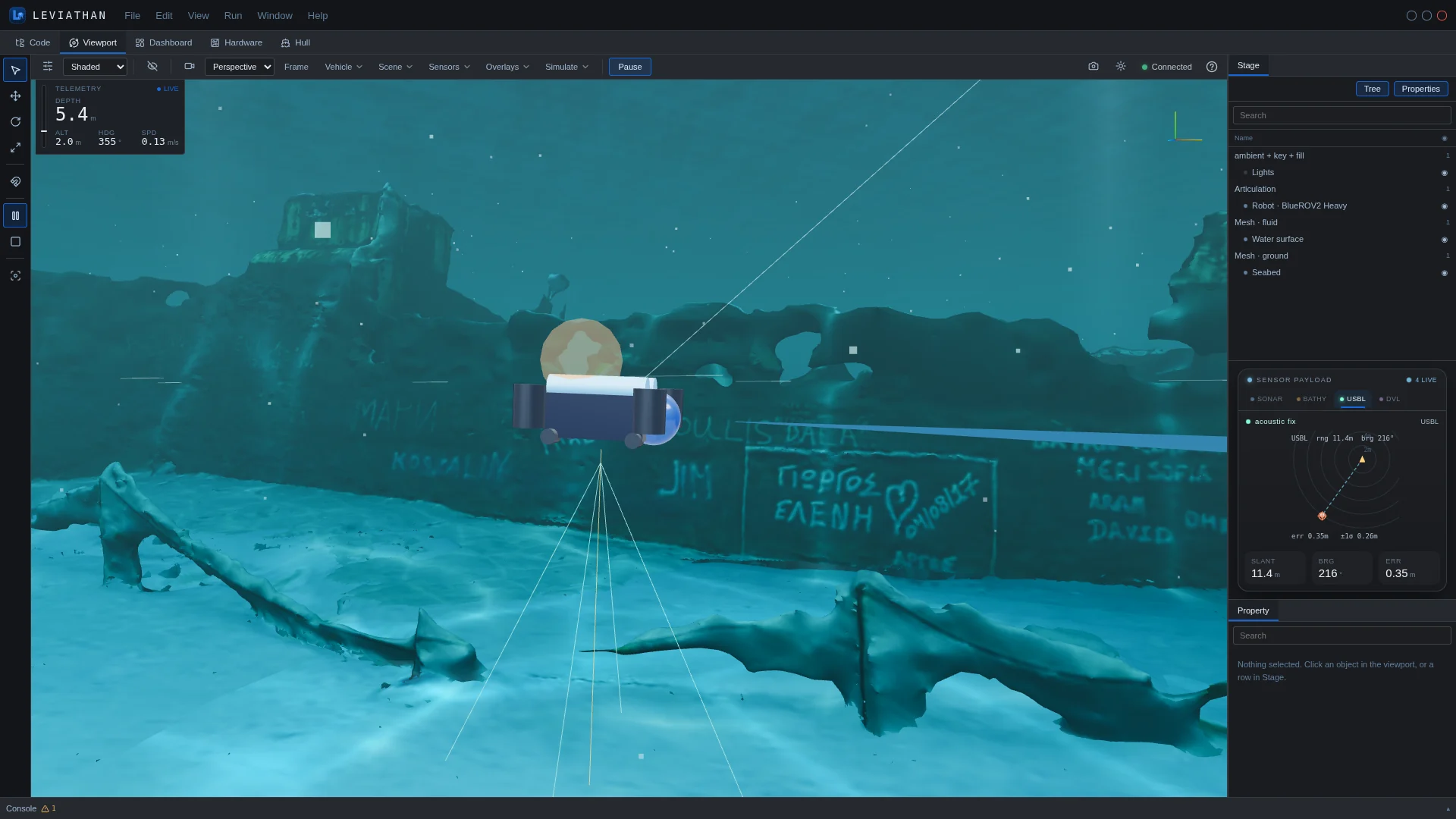Open the Simulate dropdown menu
The width and height of the screenshot is (1456, 819).
click(566, 67)
